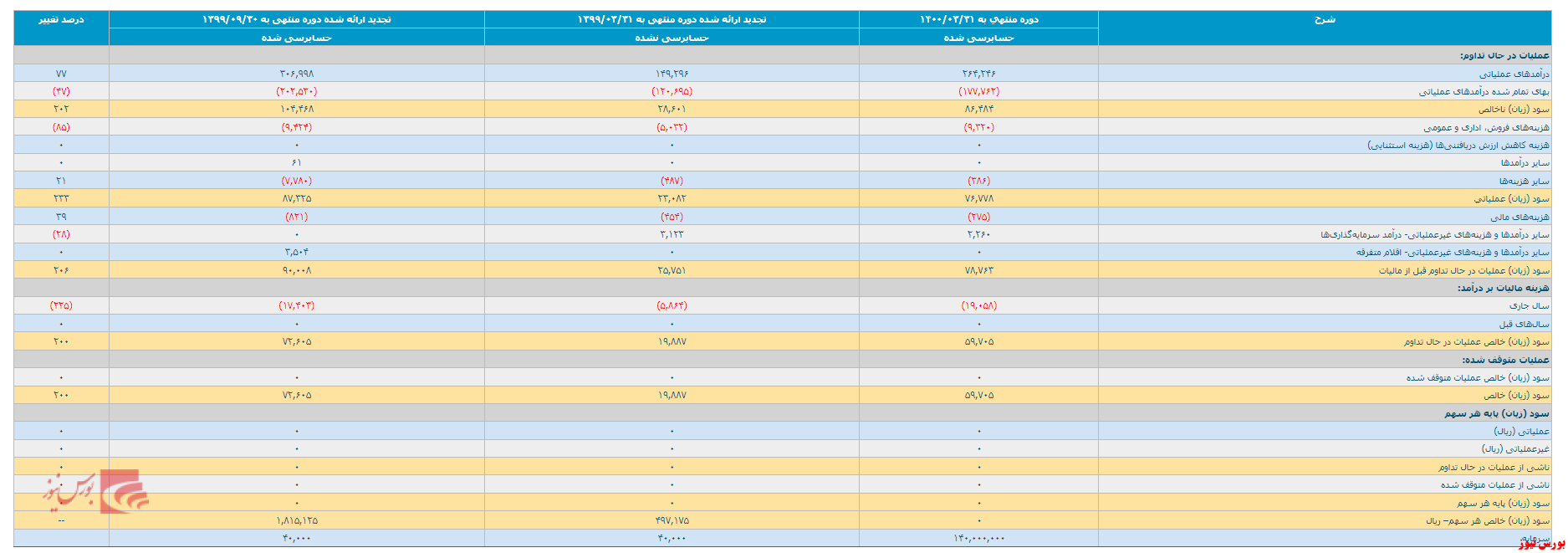Click row label "عملیاتی (ریال)"
This screenshot has width=1568, height=553.
1522,431
